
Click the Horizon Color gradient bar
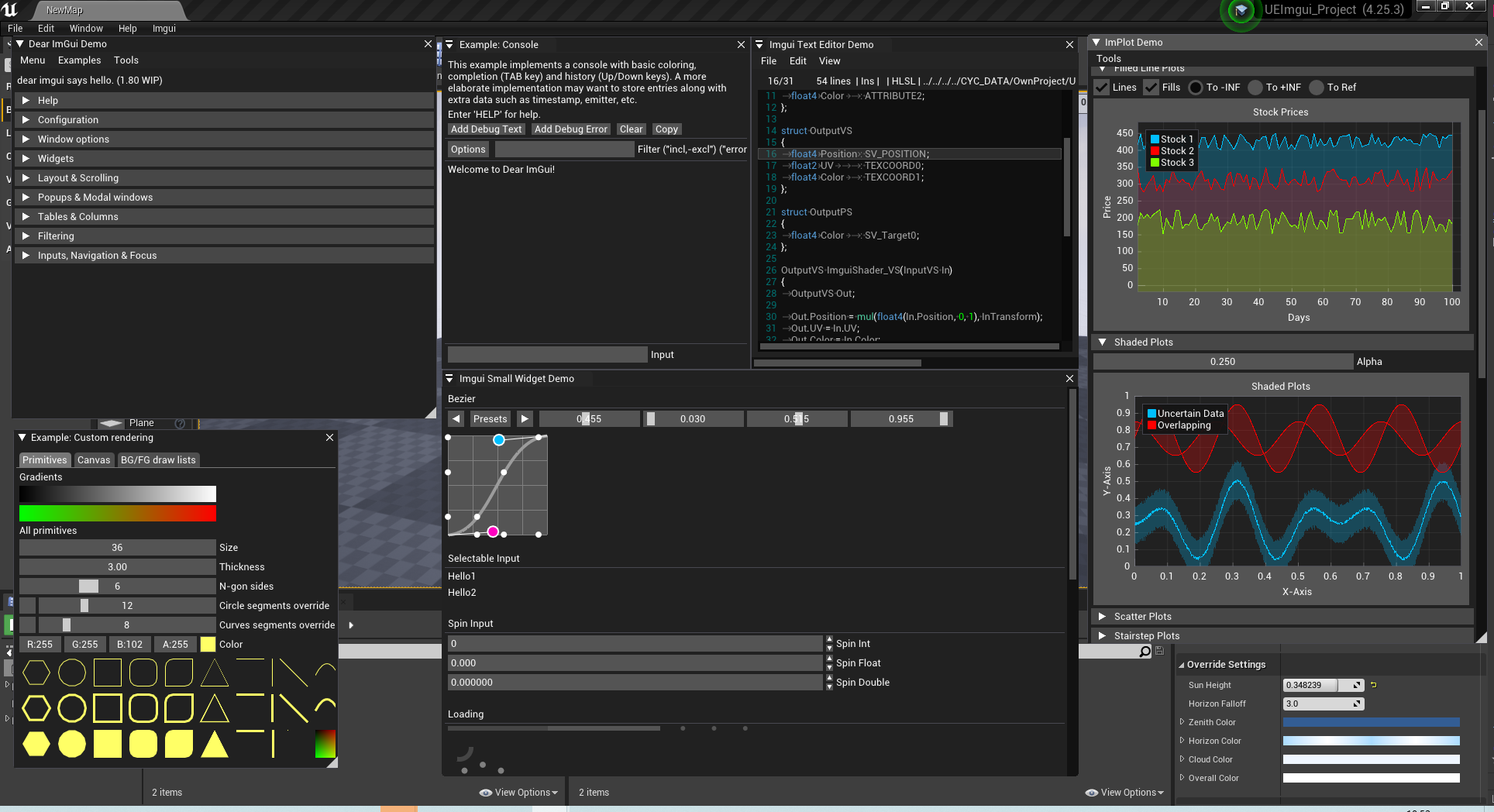point(1371,741)
